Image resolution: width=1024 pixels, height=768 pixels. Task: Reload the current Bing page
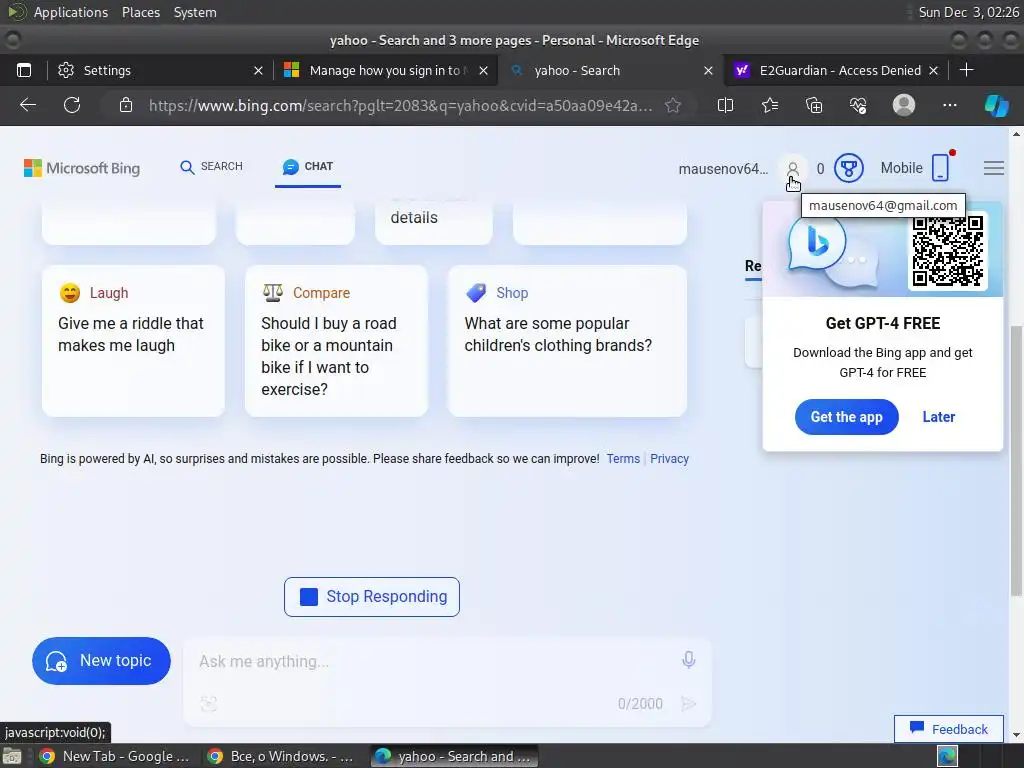[72, 105]
